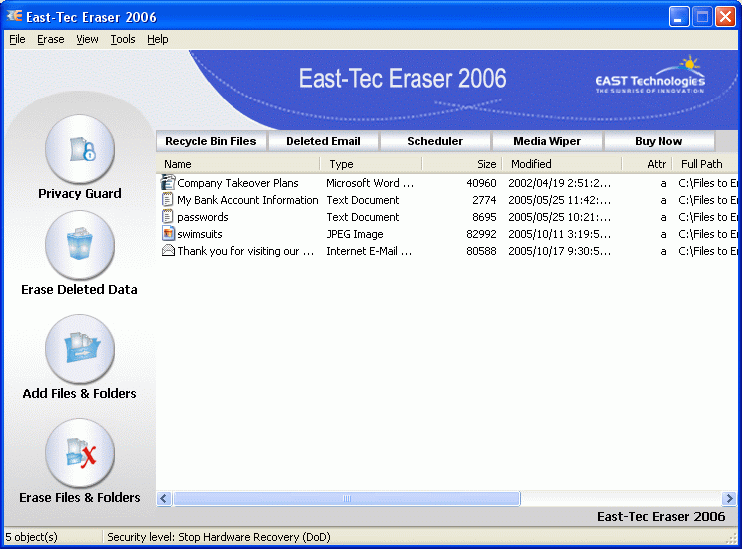This screenshot has height=549, width=742.
Task: Click the size value 8695
Action: pyautogui.click(x=484, y=217)
